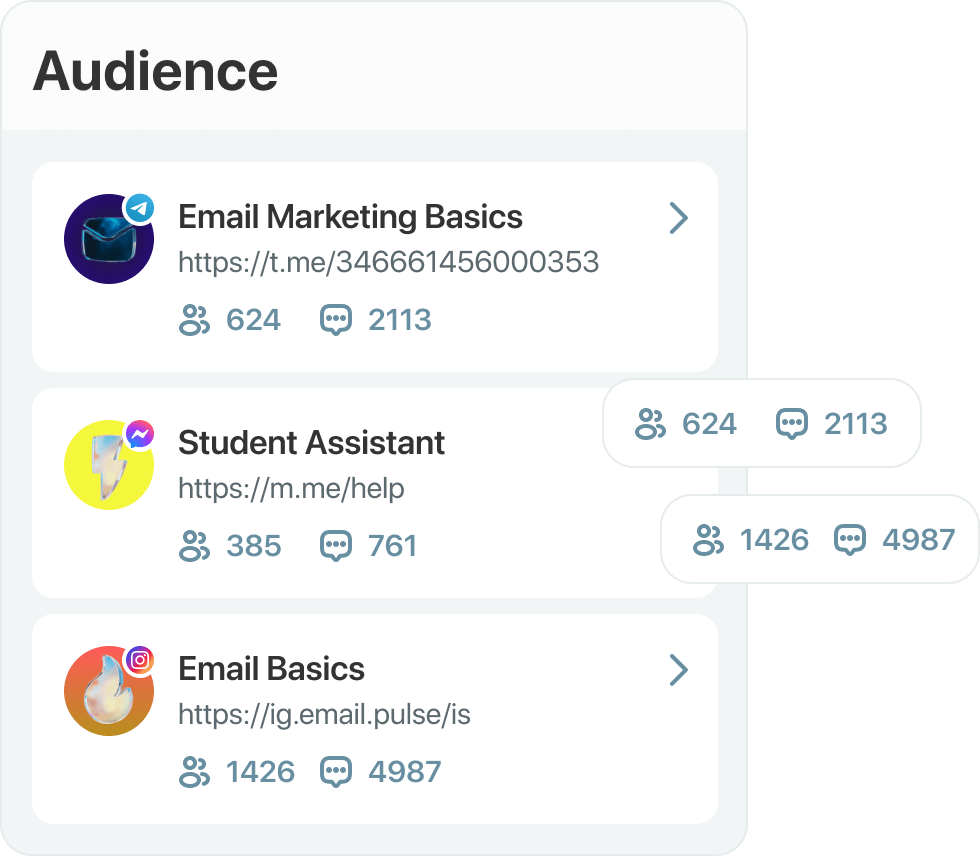This screenshot has width=980, height=856.
Task: Click the Telegram badge on Email Marketing Basics
Action: pyautogui.click(x=140, y=208)
